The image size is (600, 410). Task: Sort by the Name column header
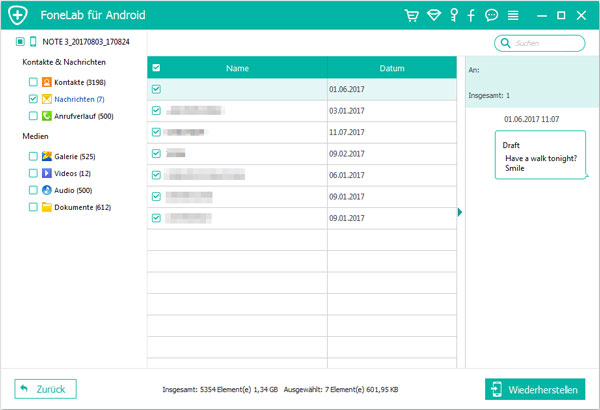[x=237, y=68]
